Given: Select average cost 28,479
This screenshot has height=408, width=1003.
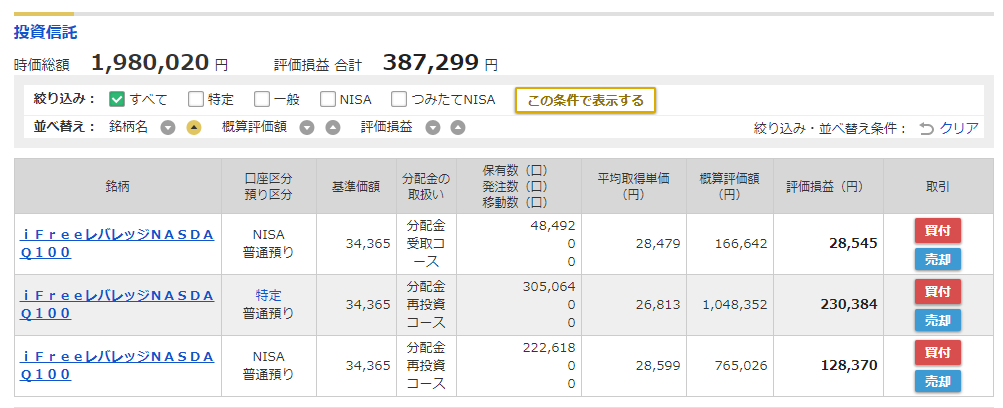Looking at the screenshot, I should [x=658, y=244].
